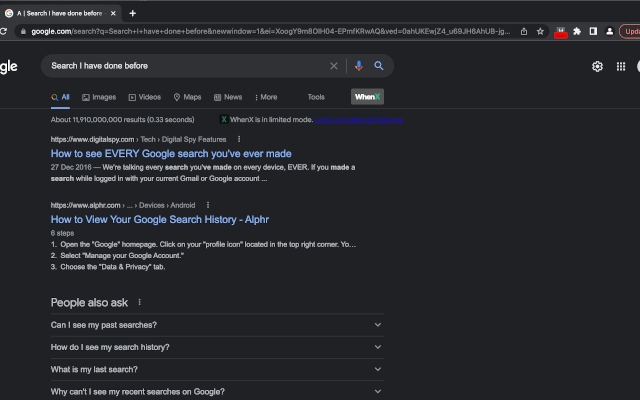Image resolution: width=640 pixels, height=400 pixels.
Task: Open the Google apps grid
Action: coord(621,66)
